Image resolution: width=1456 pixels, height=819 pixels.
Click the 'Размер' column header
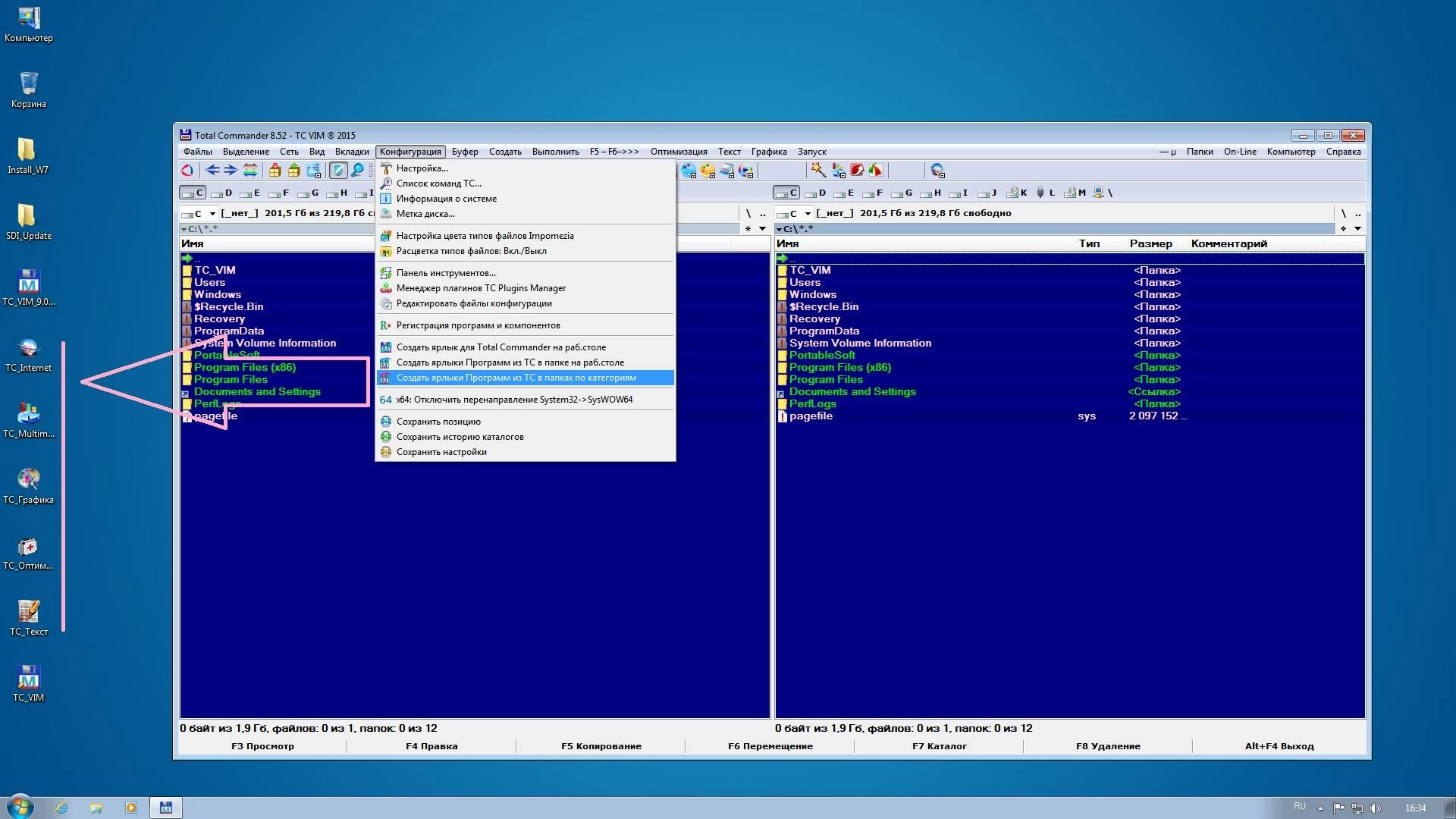(x=1150, y=244)
